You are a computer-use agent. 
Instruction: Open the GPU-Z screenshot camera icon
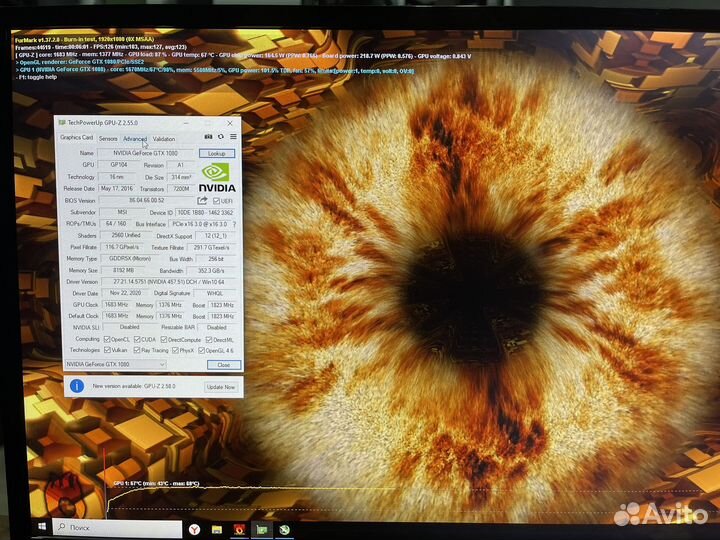coord(208,137)
